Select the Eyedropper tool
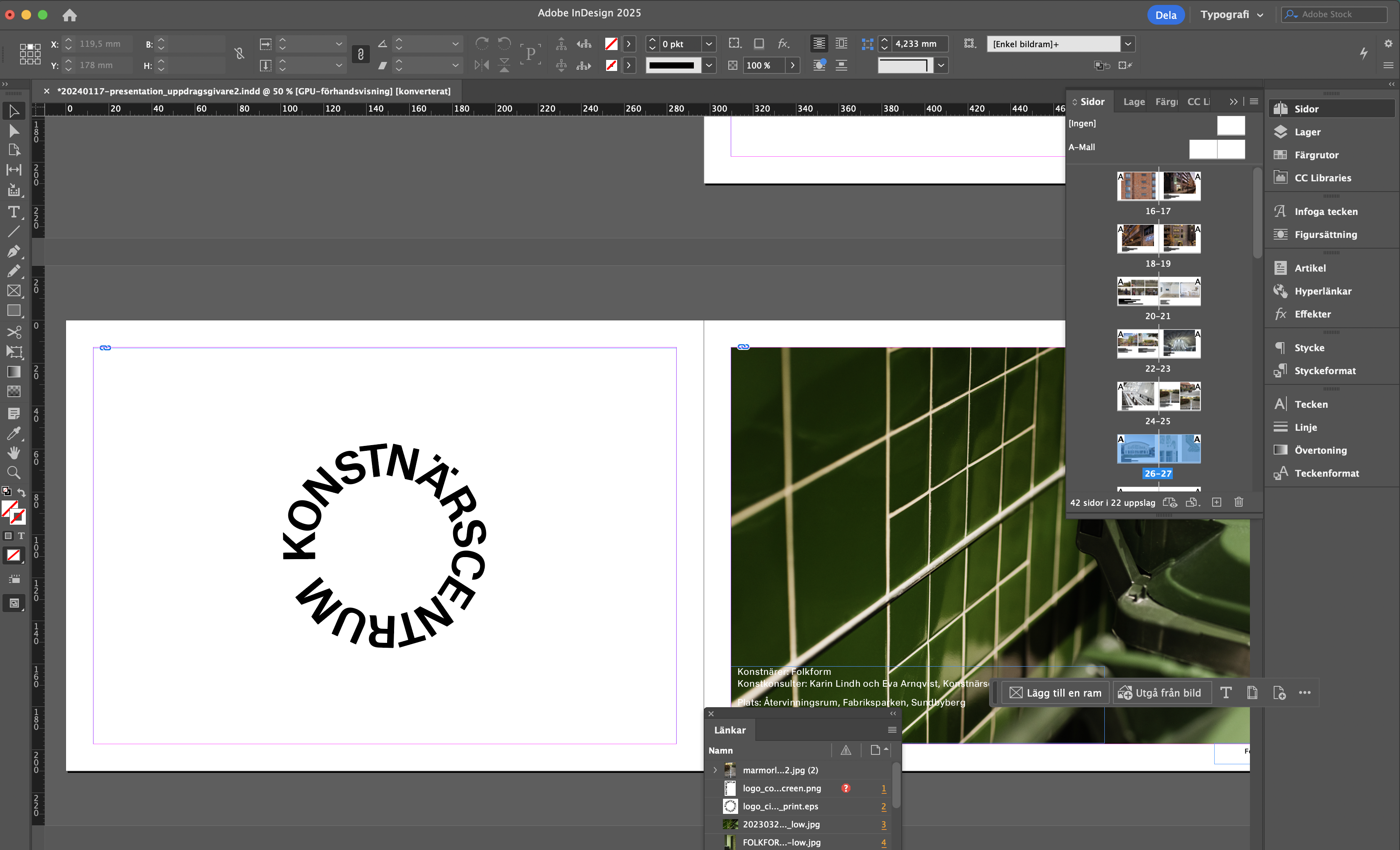Viewport: 1400px width, 850px height. coord(14,433)
